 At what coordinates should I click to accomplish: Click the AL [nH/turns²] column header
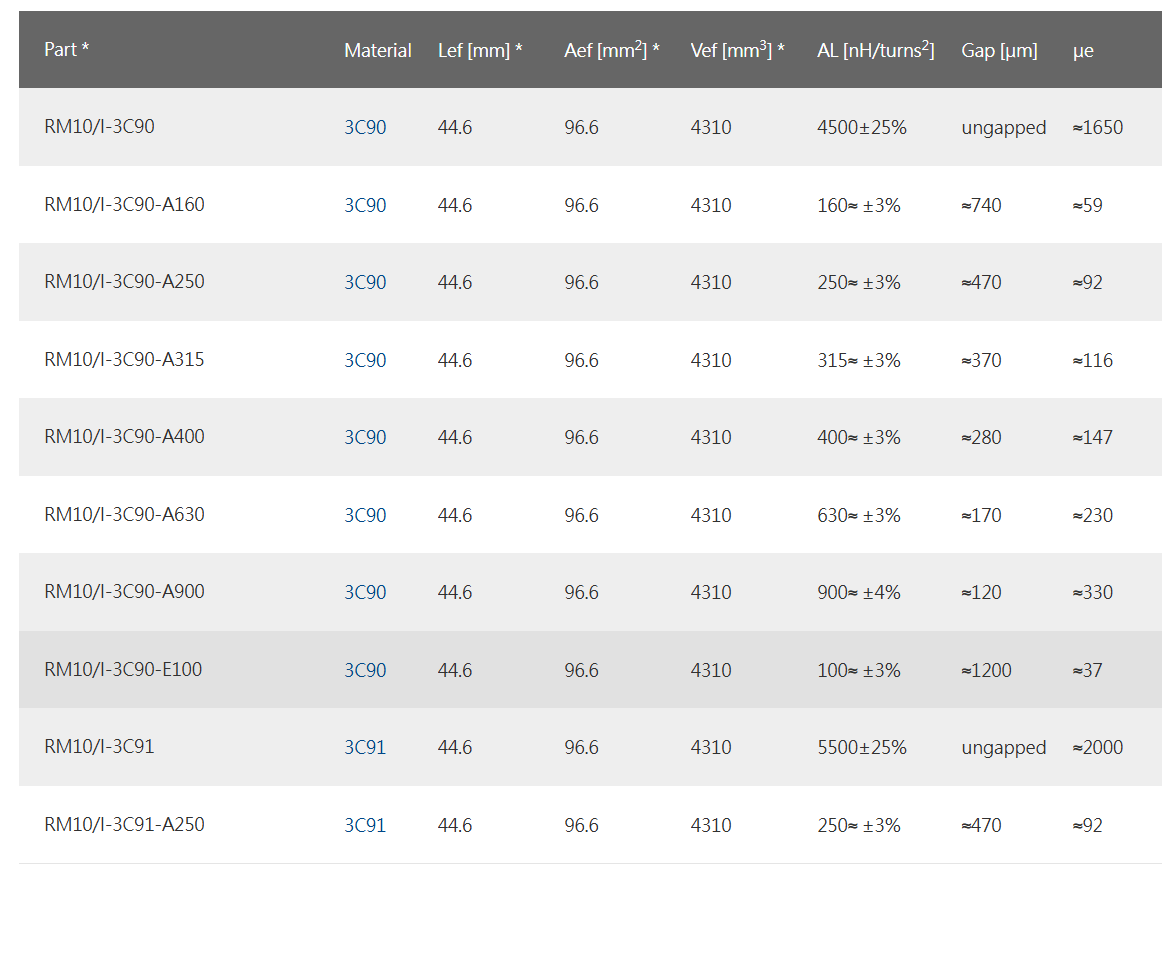875,51
